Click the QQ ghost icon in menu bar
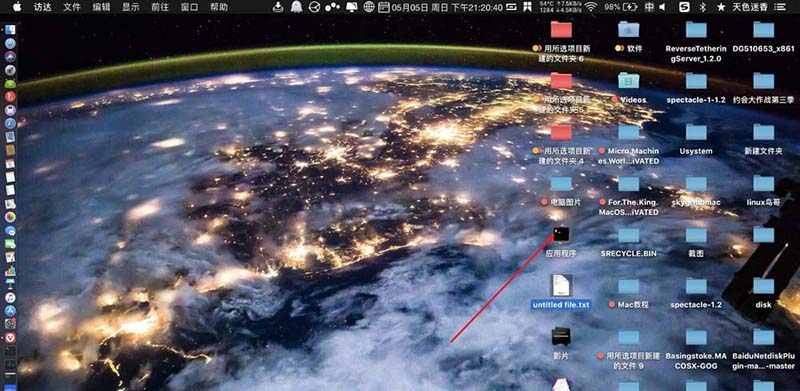 click(296, 7)
